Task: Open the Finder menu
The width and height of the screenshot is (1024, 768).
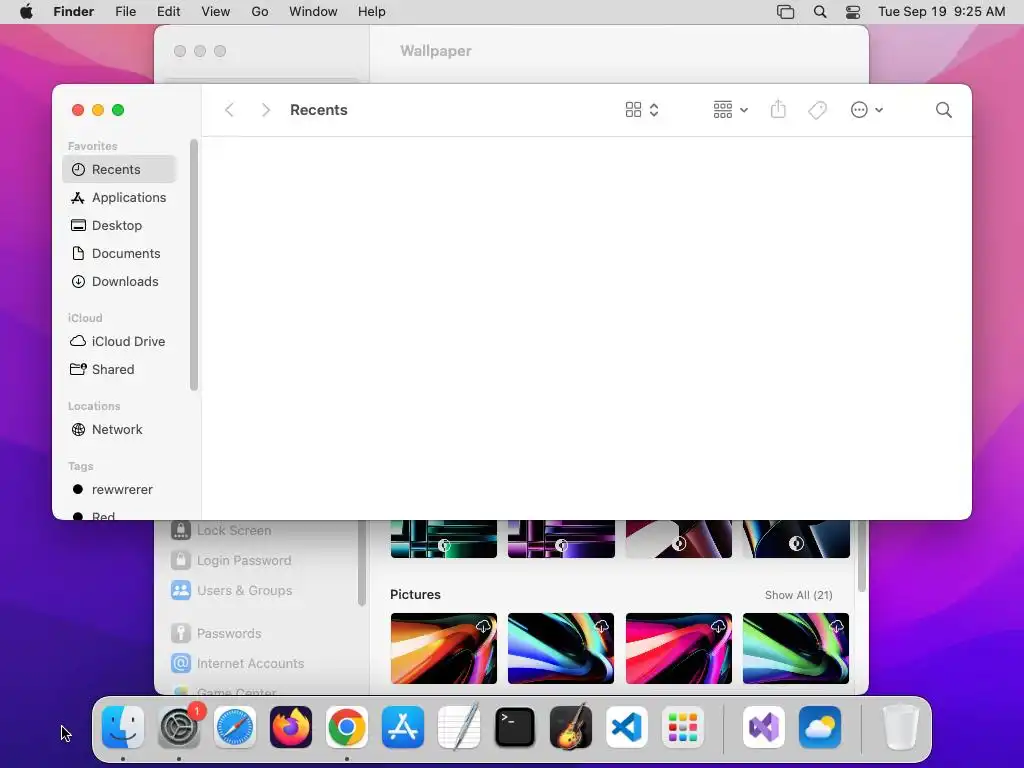Action: coord(74,12)
